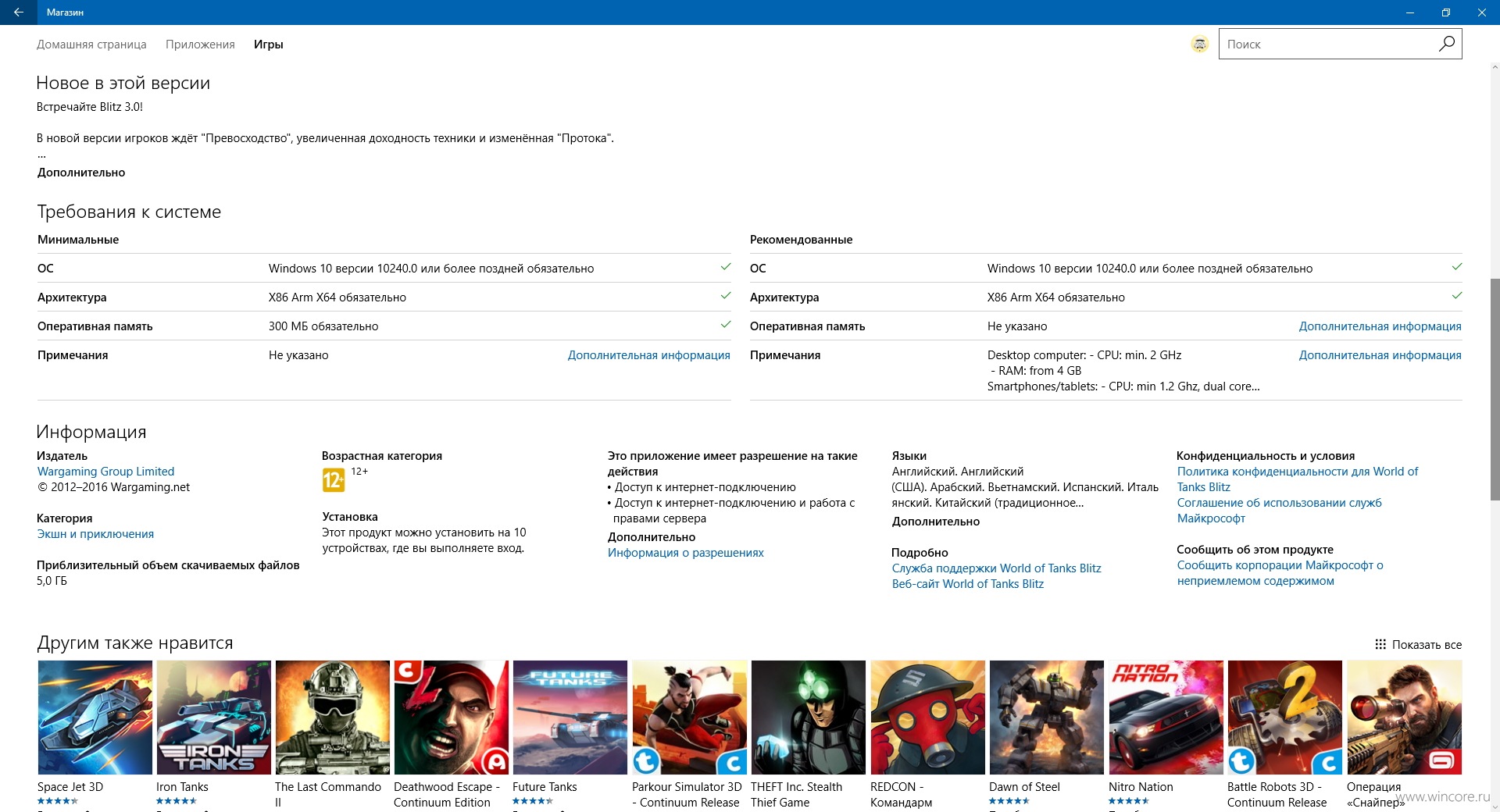Open THEFT Inc. Stealth Thief Game thumbnail
Viewport: 1500px width, 812px height.
pos(809,718)
